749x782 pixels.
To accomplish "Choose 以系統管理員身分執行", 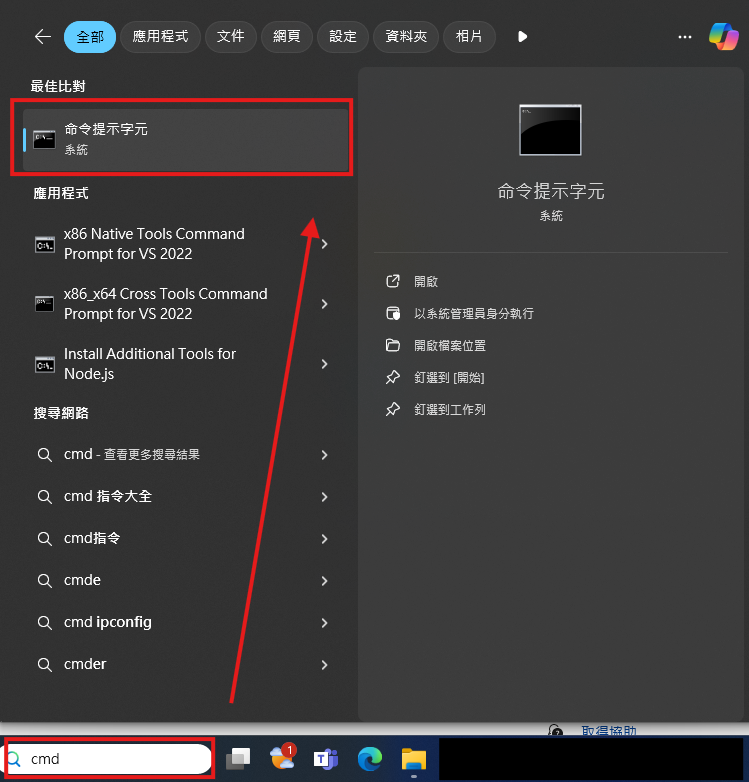I will tap(474, 314).
